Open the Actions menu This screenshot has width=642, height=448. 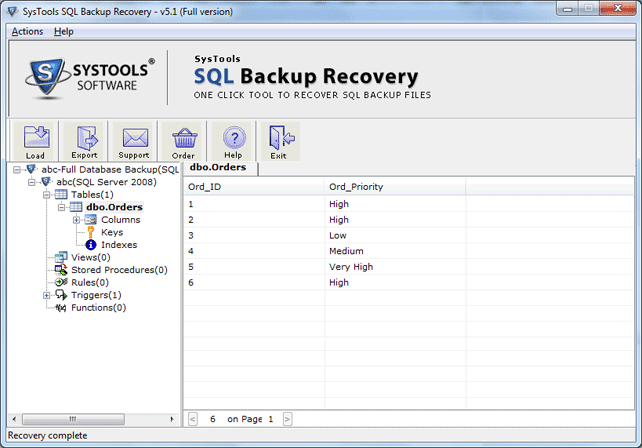click(27, 31)
